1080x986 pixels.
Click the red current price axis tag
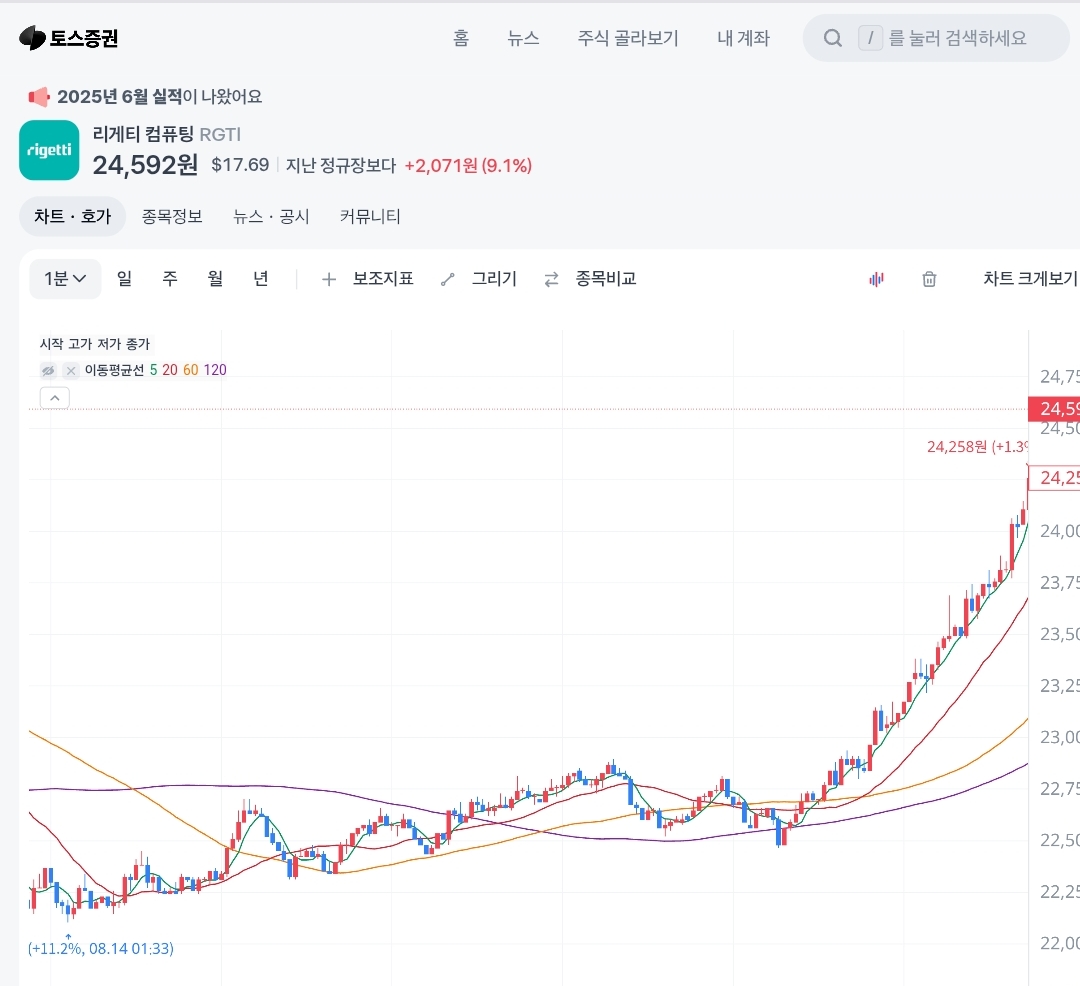(1054, 408)
